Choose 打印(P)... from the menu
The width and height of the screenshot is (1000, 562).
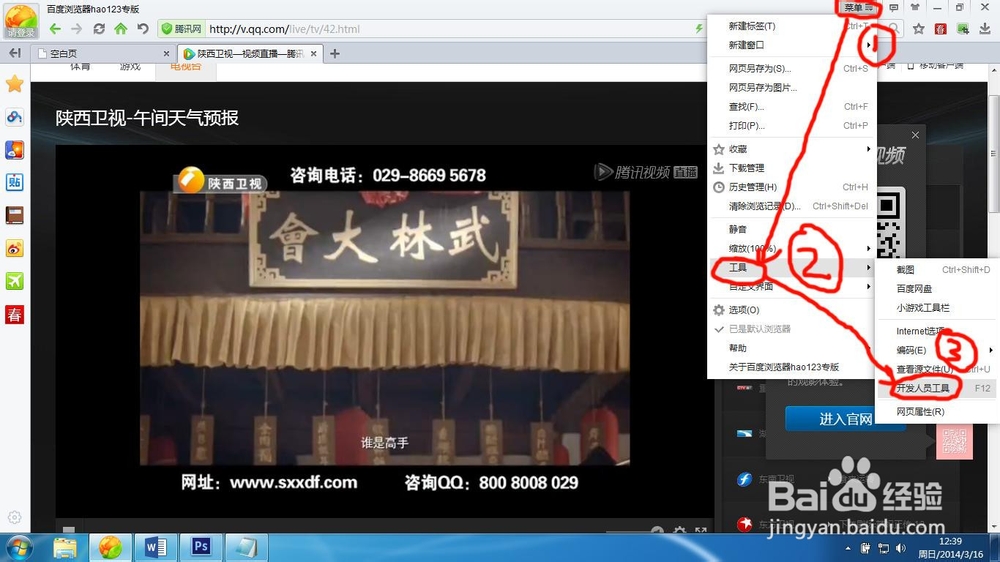tap(791, 126)
